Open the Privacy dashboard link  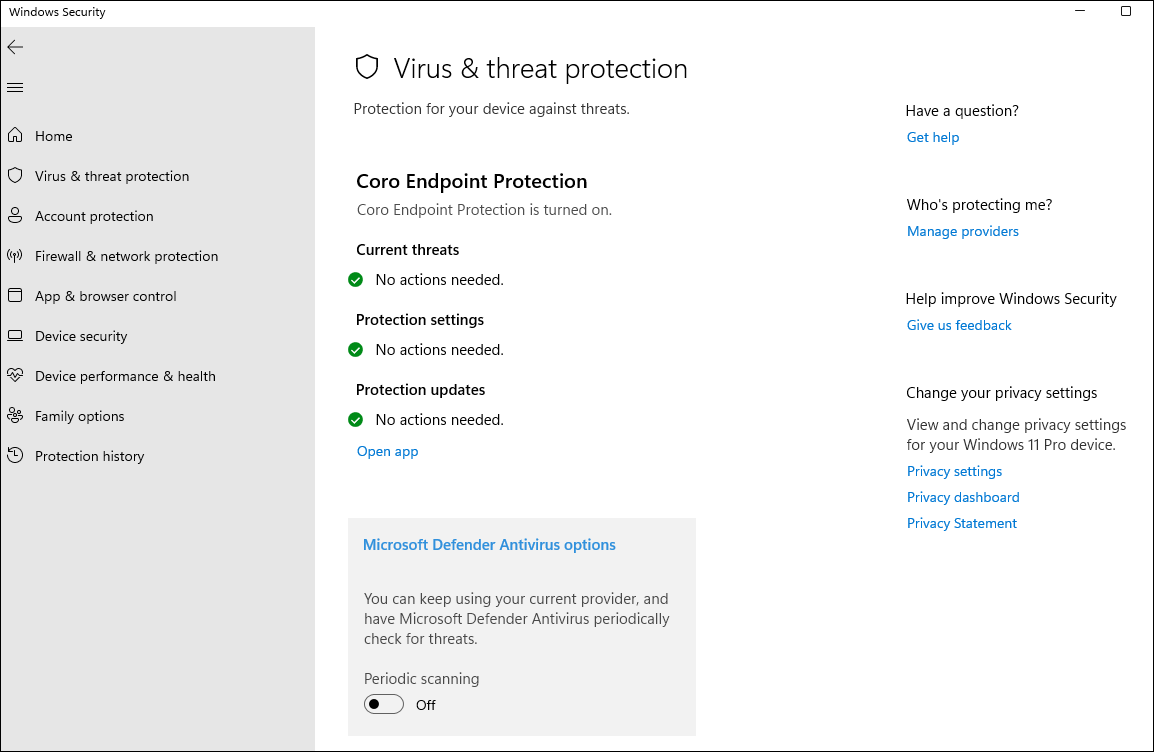click(963, 497)
